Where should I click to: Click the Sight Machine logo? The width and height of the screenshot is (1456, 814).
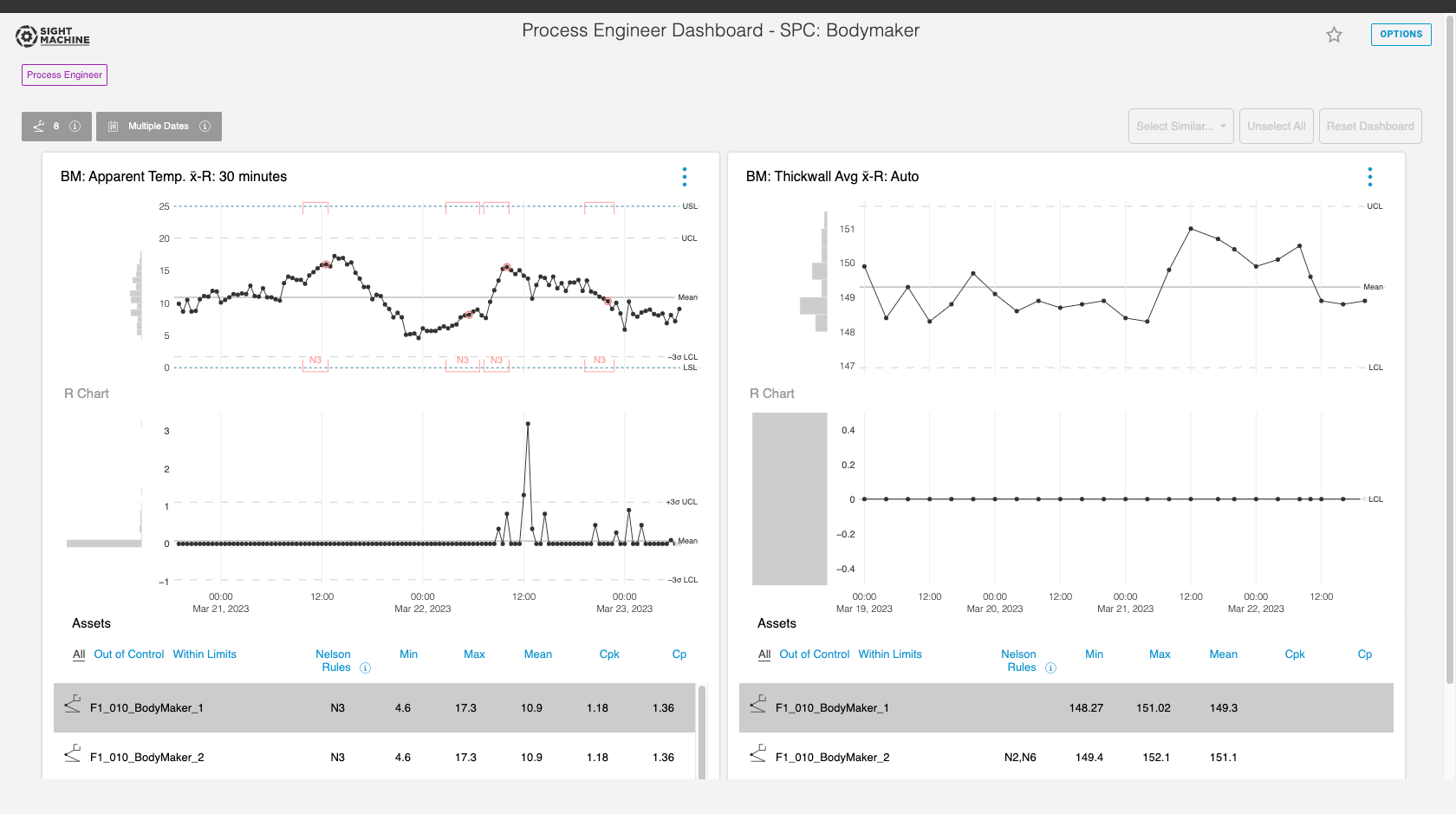pyautogui.click(x=53, y=36)
